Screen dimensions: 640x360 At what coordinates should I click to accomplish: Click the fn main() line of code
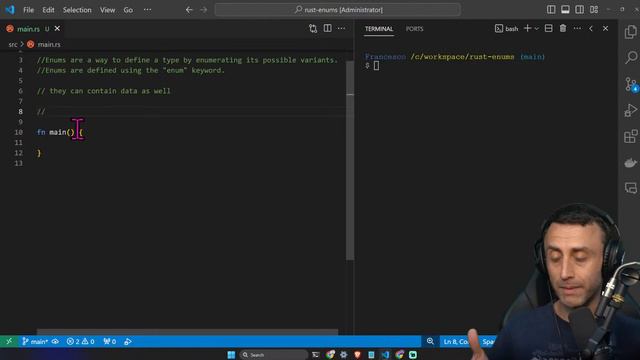(60, 132)
